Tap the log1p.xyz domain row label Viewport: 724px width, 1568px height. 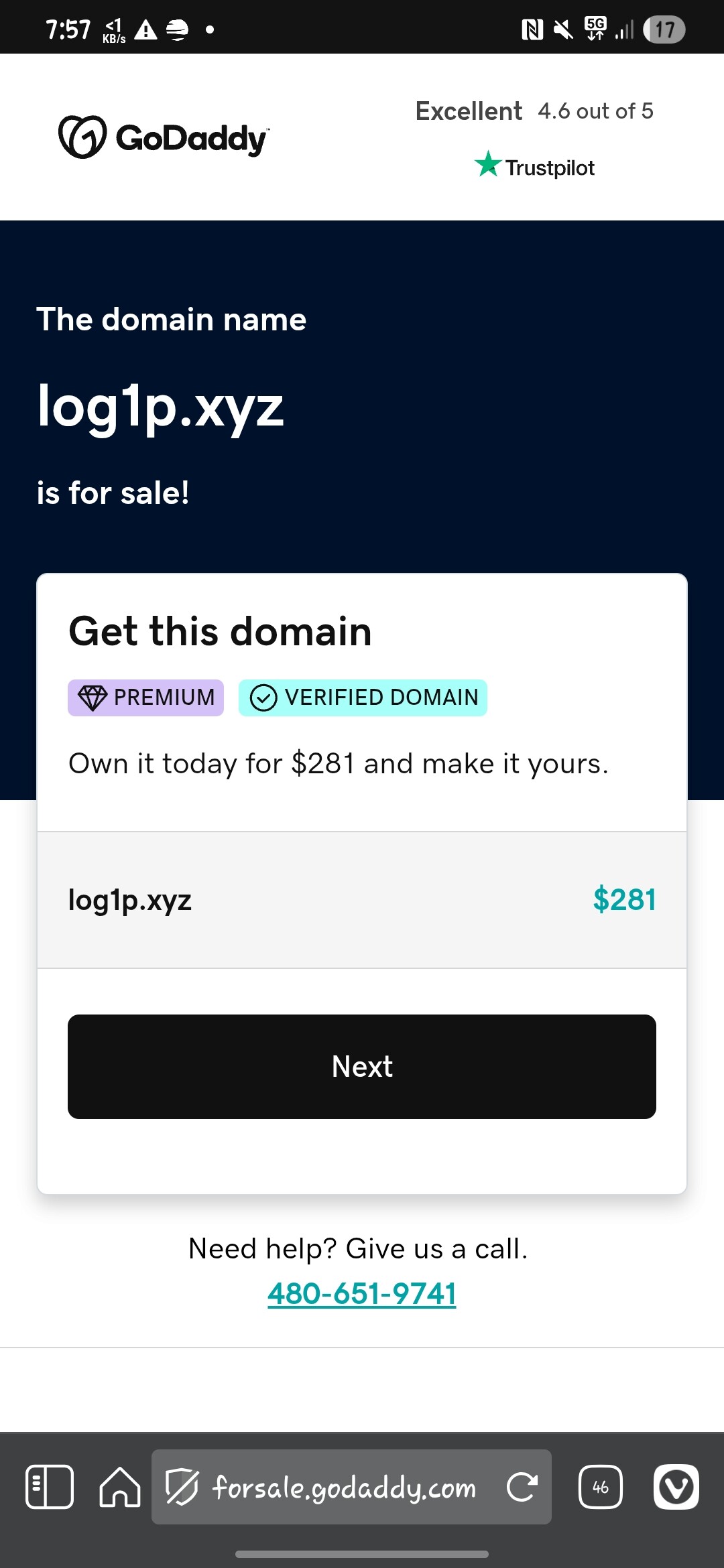pyautogui.click(x=130, y=900)
